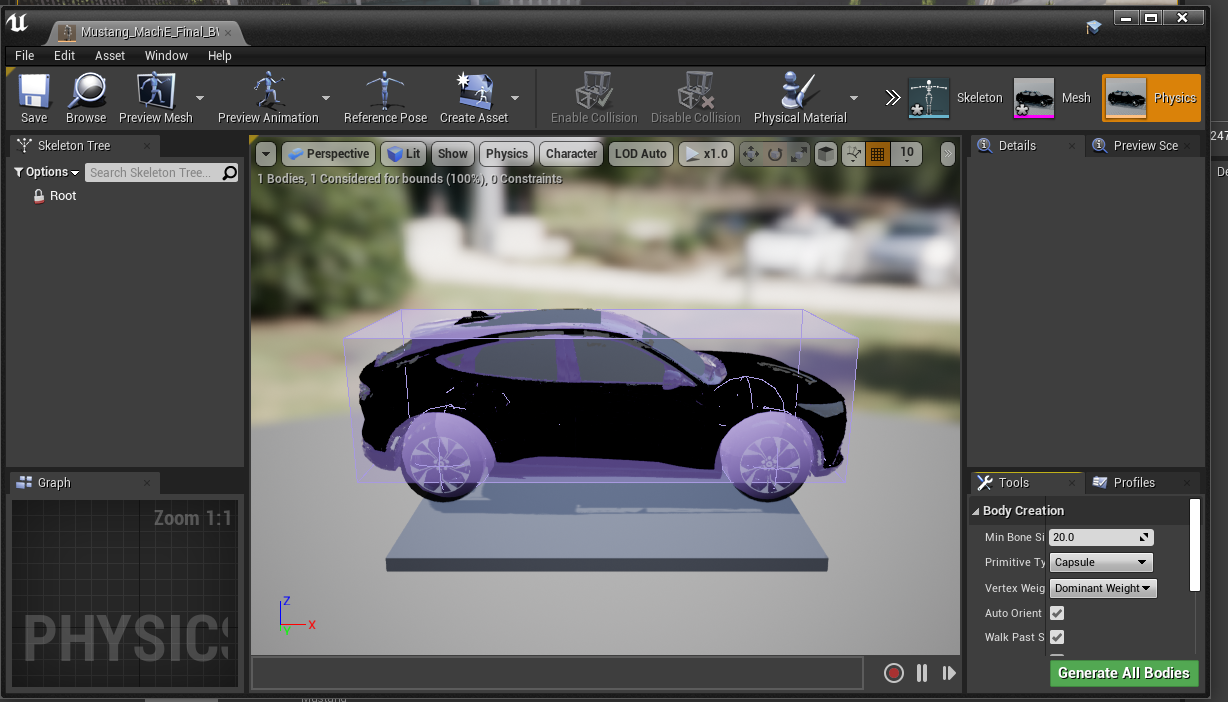
Task: Select the Mustang_MachE_Final asset tab
Action: coord(148,31)
